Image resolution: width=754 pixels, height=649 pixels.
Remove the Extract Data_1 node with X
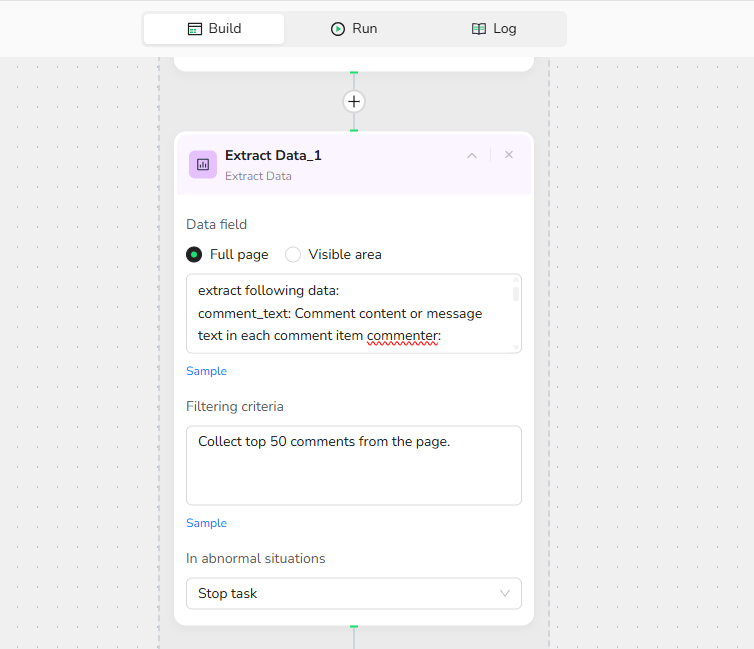click(x=509, y=155)
